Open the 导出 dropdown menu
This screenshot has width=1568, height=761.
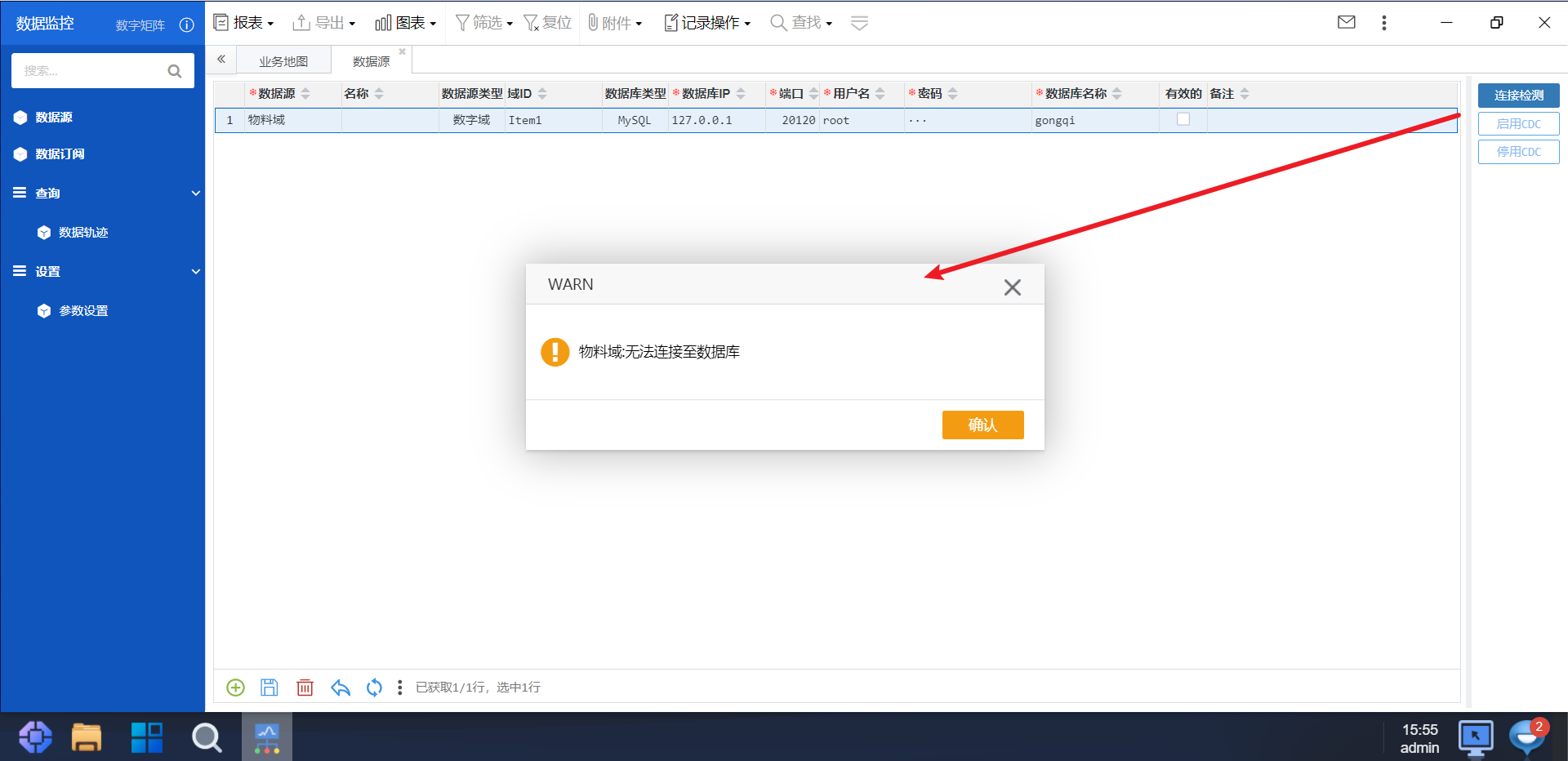tap(324, 23)
